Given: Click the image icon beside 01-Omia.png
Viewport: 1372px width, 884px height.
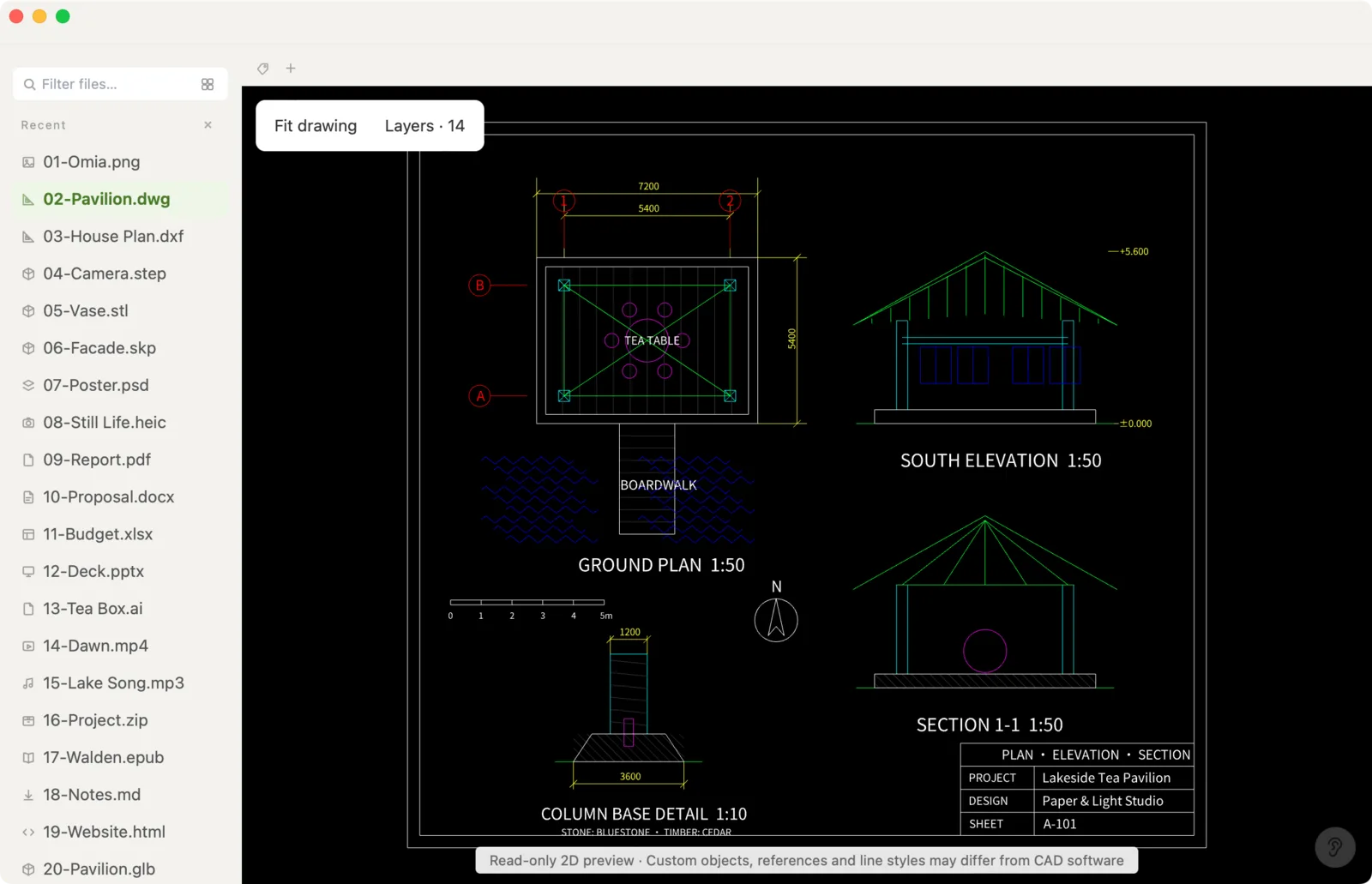Looking at the screenshot, I should click(28, 162).
